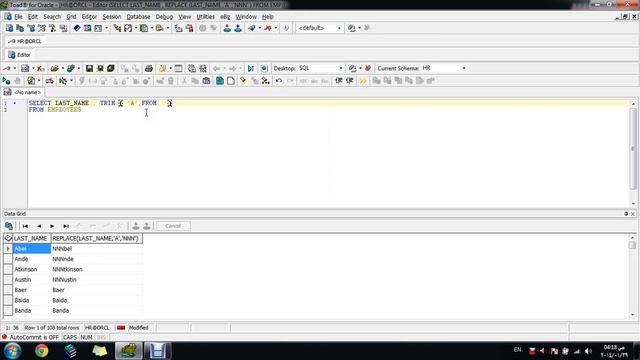Click the Paste clipboard icon in editor toolbar
Image resolution: width=640 pixels, height=360 pixels.
point(206,81)
